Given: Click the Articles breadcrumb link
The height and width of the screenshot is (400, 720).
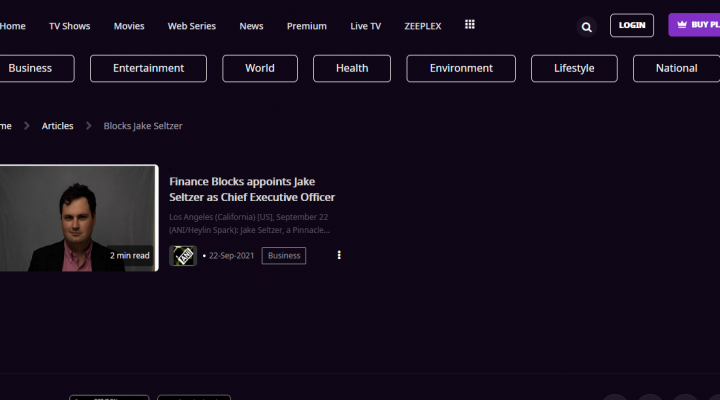Looking at the screenshot, I should tap(57, 126).
